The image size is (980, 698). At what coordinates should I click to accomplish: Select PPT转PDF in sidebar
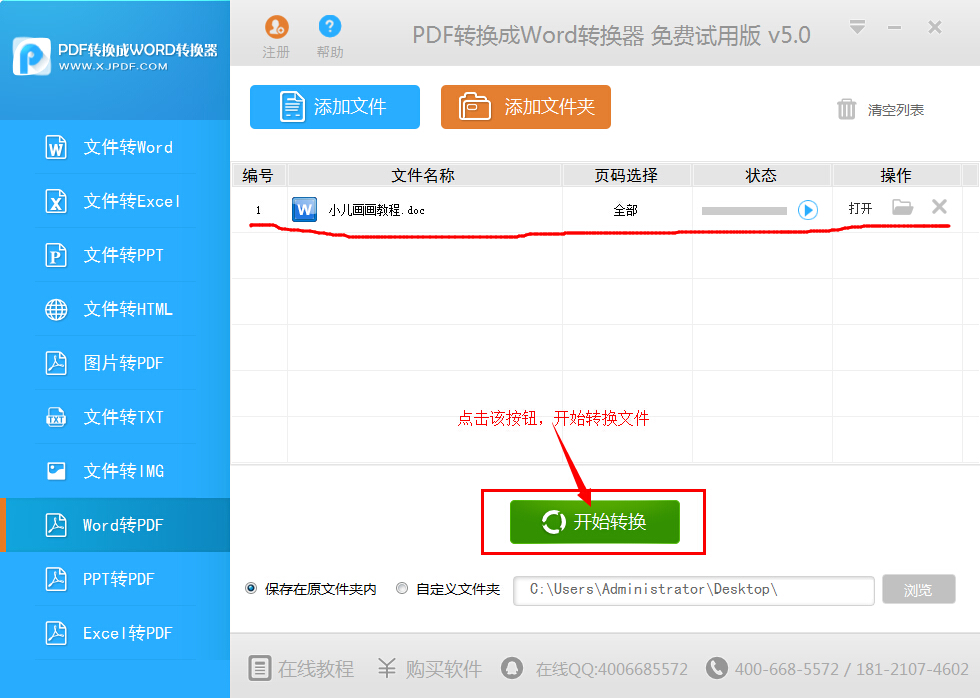click(115, 579)
